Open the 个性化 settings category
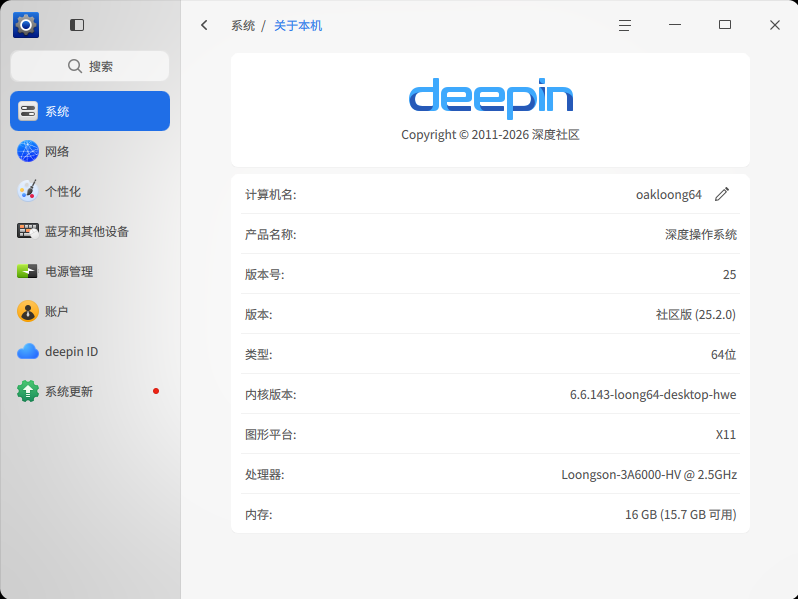 (x=90, y=191)
